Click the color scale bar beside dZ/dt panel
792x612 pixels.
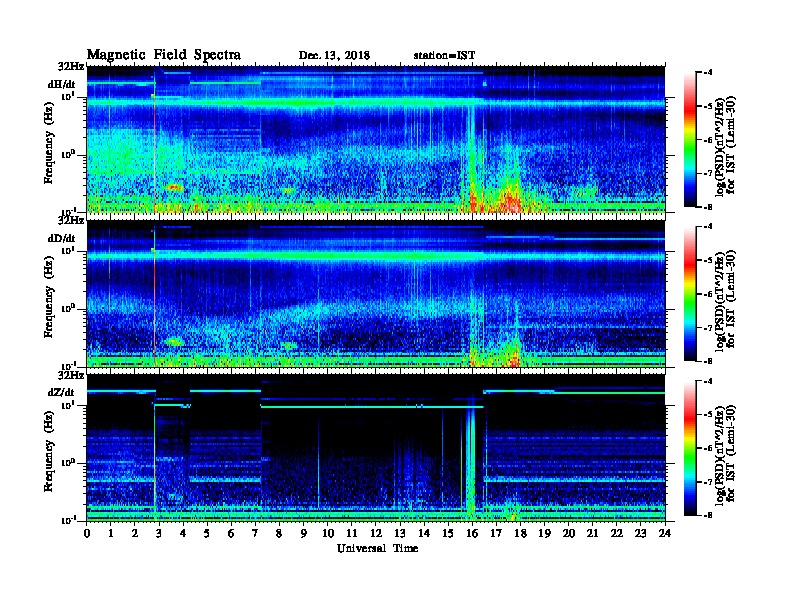(690, 448)
